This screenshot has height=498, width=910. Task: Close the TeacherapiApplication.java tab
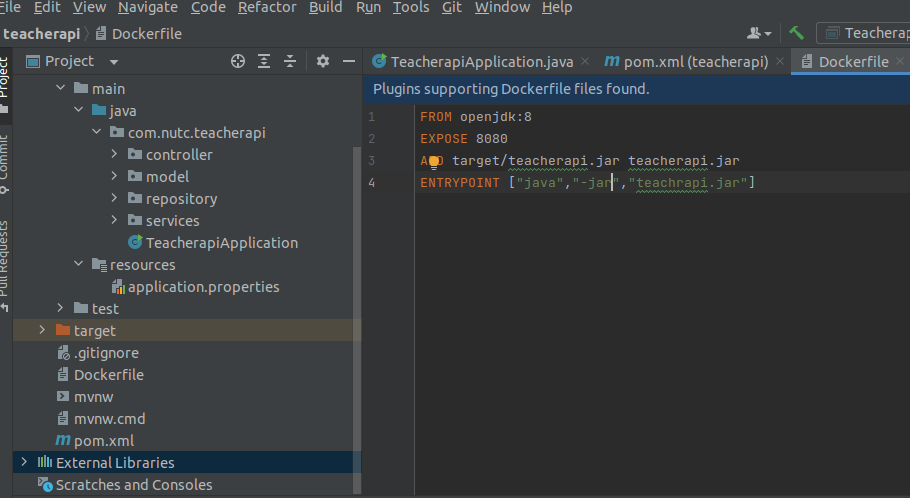pyautogui.click(x=585, y=62)
